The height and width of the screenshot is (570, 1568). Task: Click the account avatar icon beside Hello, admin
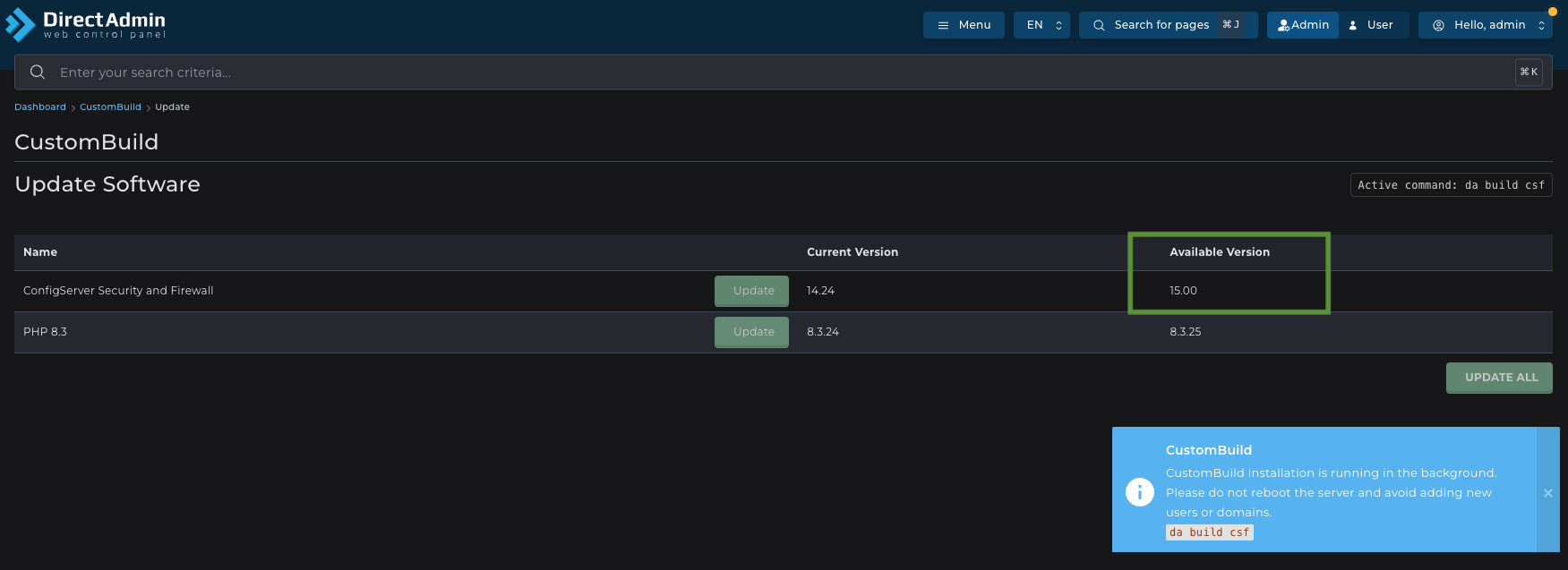point(1438,25)
